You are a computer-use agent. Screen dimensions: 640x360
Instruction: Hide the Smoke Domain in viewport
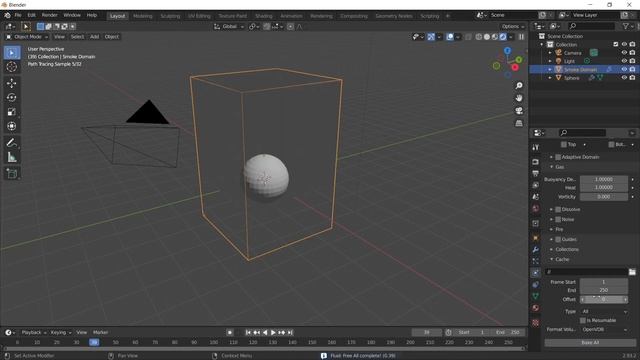click(624, 69)
